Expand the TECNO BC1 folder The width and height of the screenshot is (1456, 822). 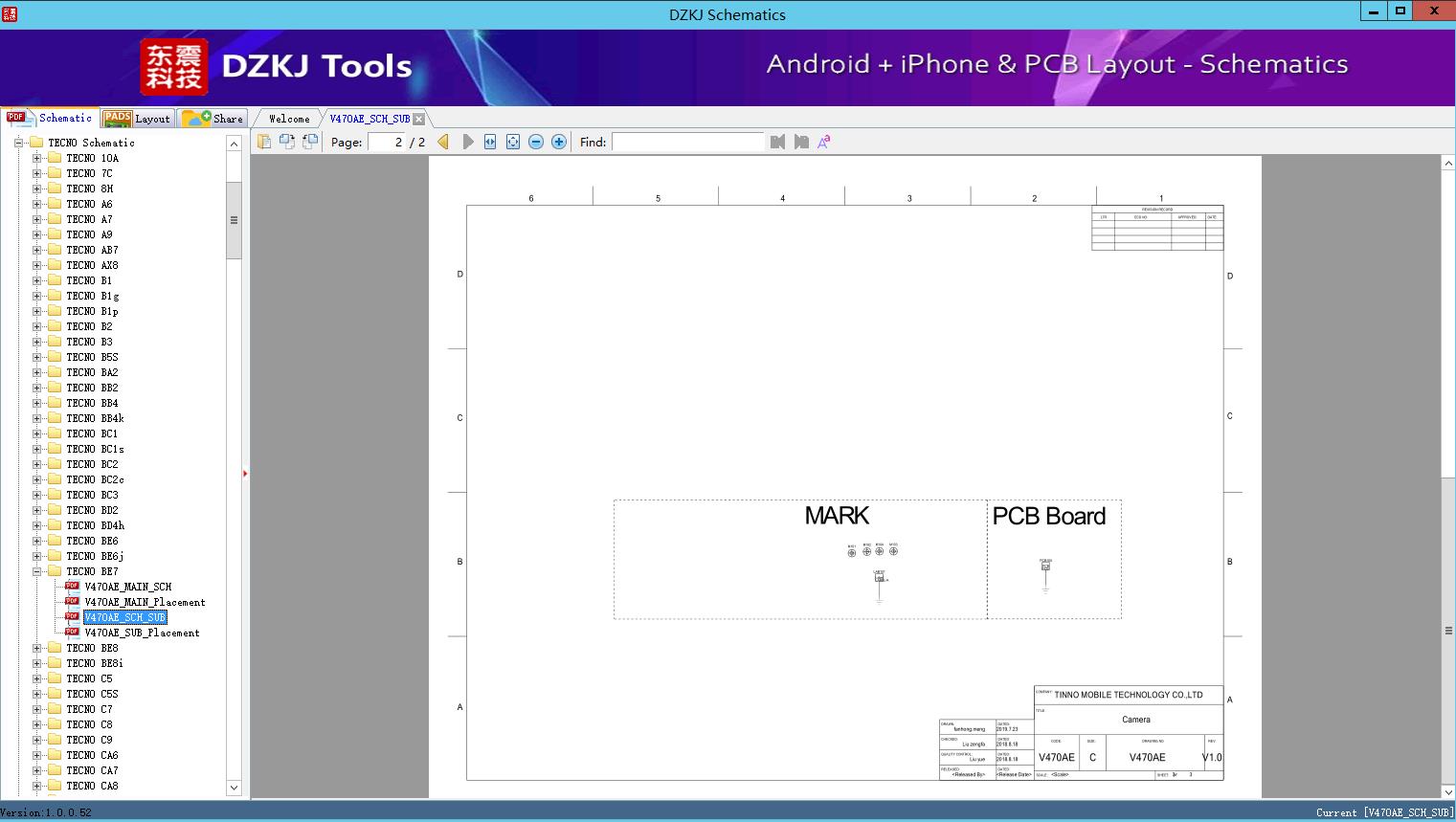coord(36,433)
